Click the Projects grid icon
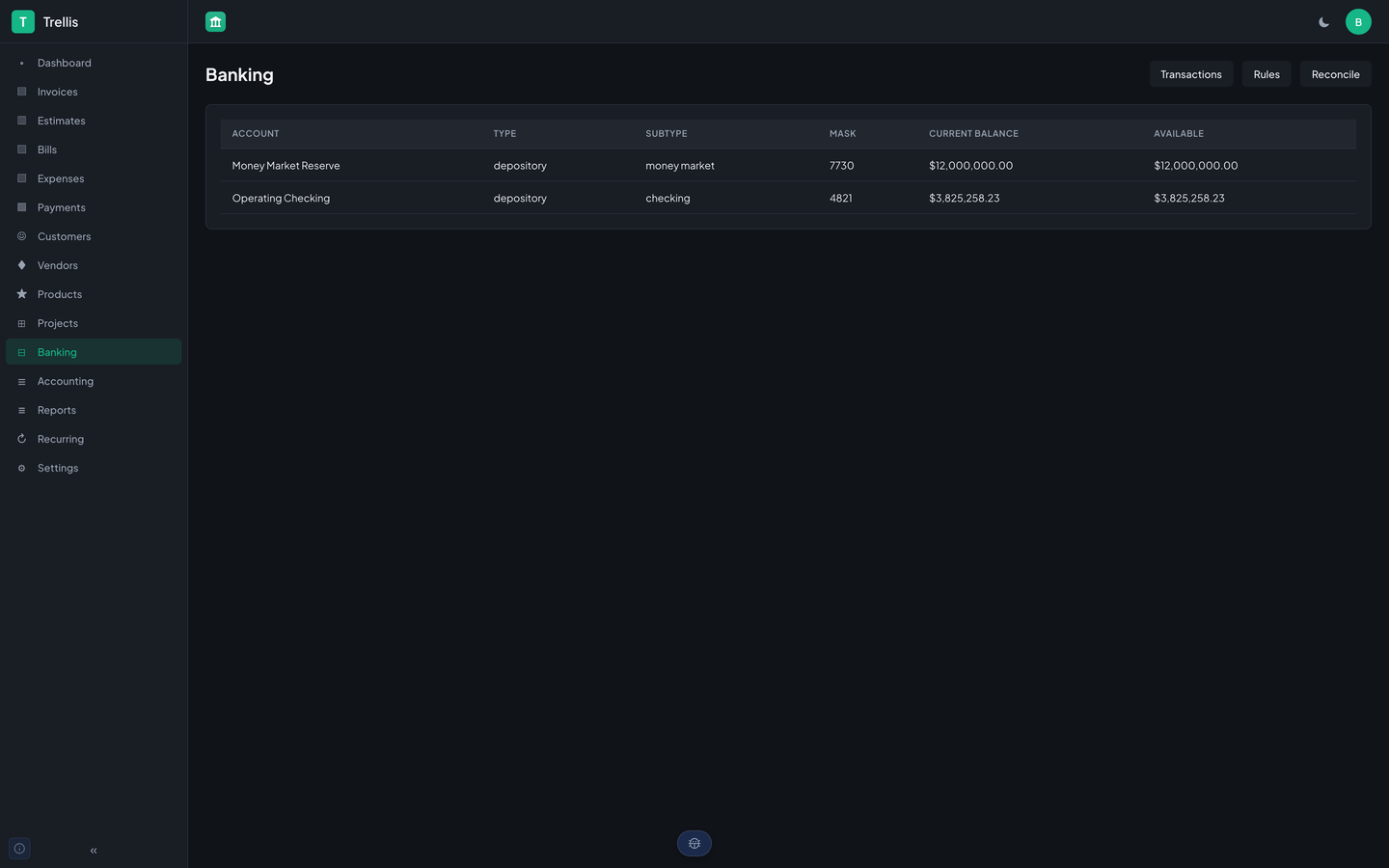This screenshot has height=868, width=1389. pyautogui.click(x=21, y=323)
